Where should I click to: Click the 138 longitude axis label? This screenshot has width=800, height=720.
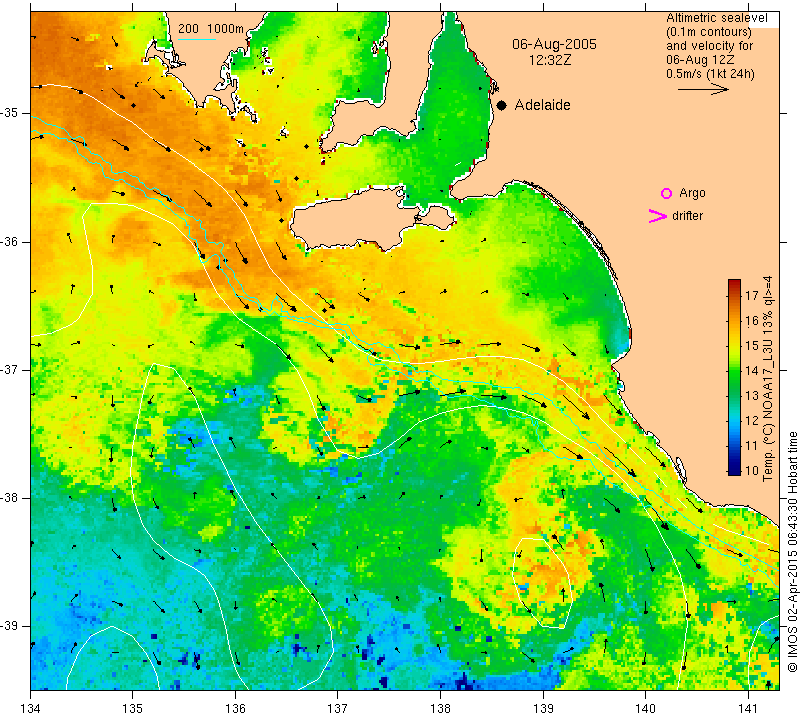click(x=440, y=709)
